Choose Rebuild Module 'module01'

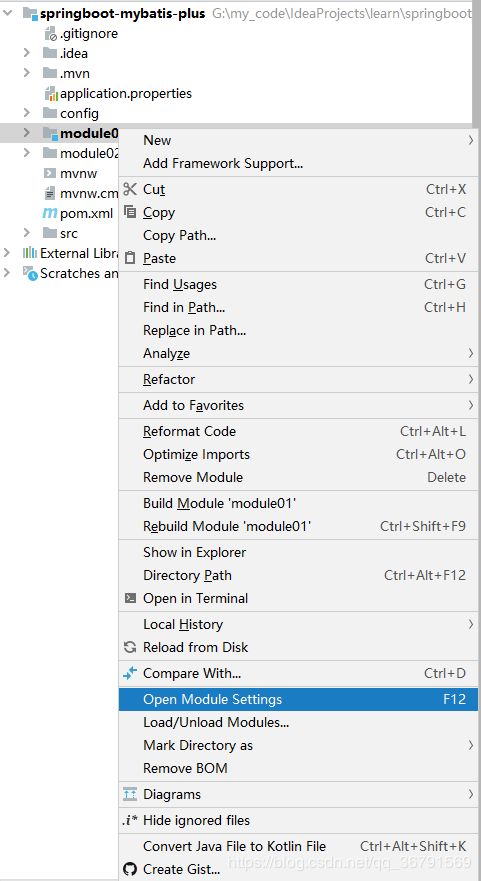[300, 526]
